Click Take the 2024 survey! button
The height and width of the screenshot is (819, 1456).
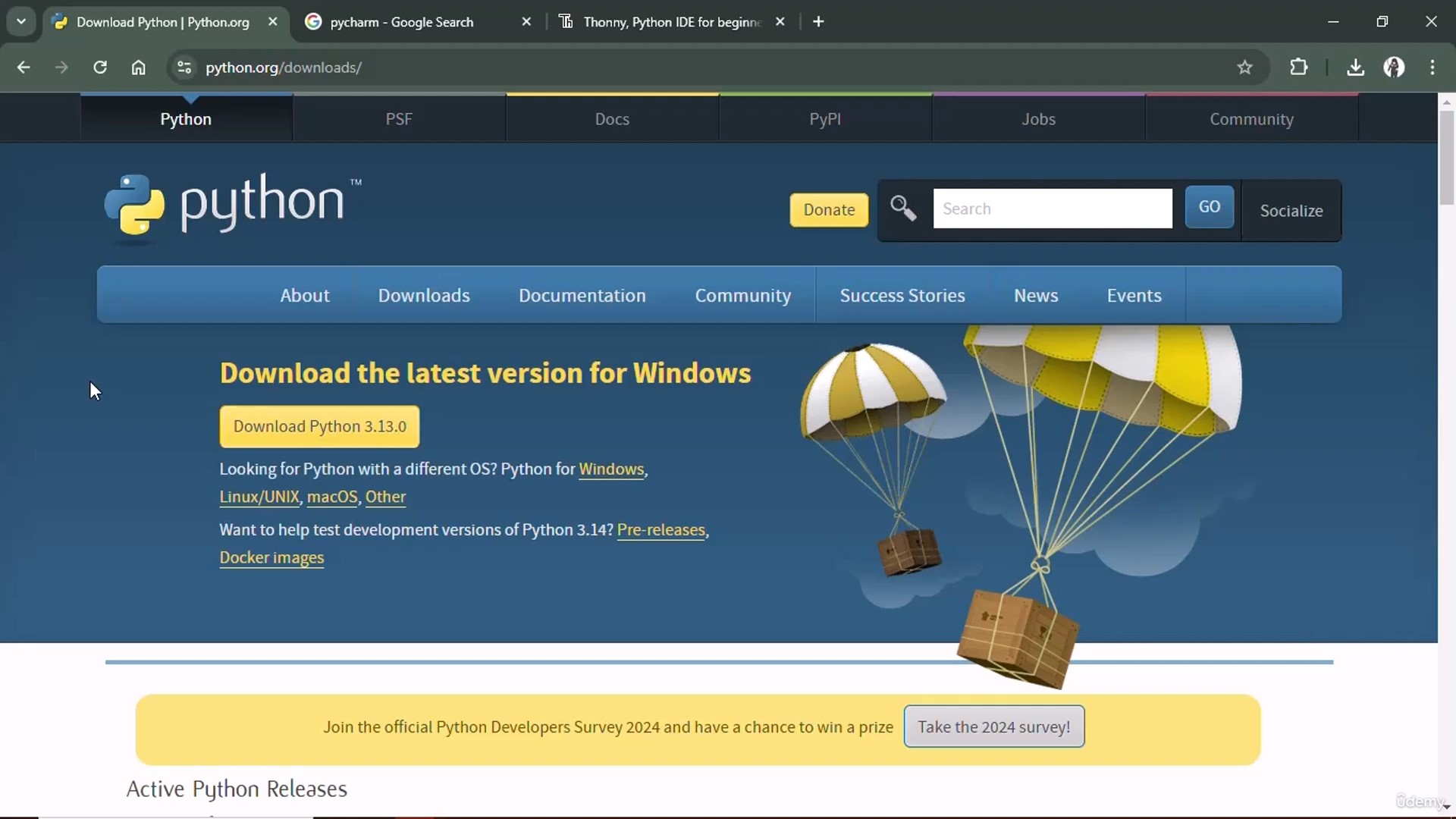coord(993,726)
